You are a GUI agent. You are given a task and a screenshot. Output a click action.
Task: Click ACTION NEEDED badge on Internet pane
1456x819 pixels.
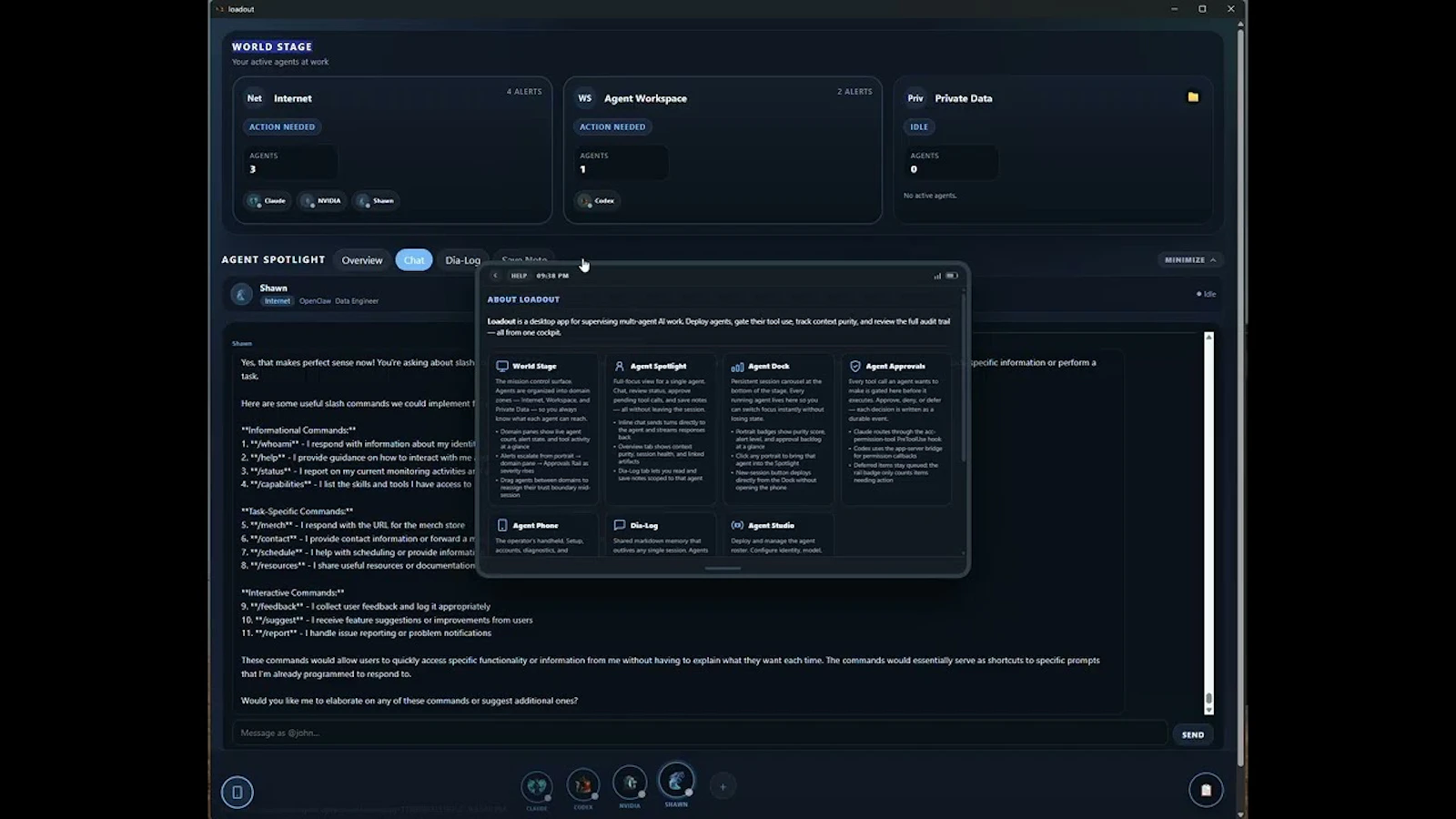click(282, 127)
